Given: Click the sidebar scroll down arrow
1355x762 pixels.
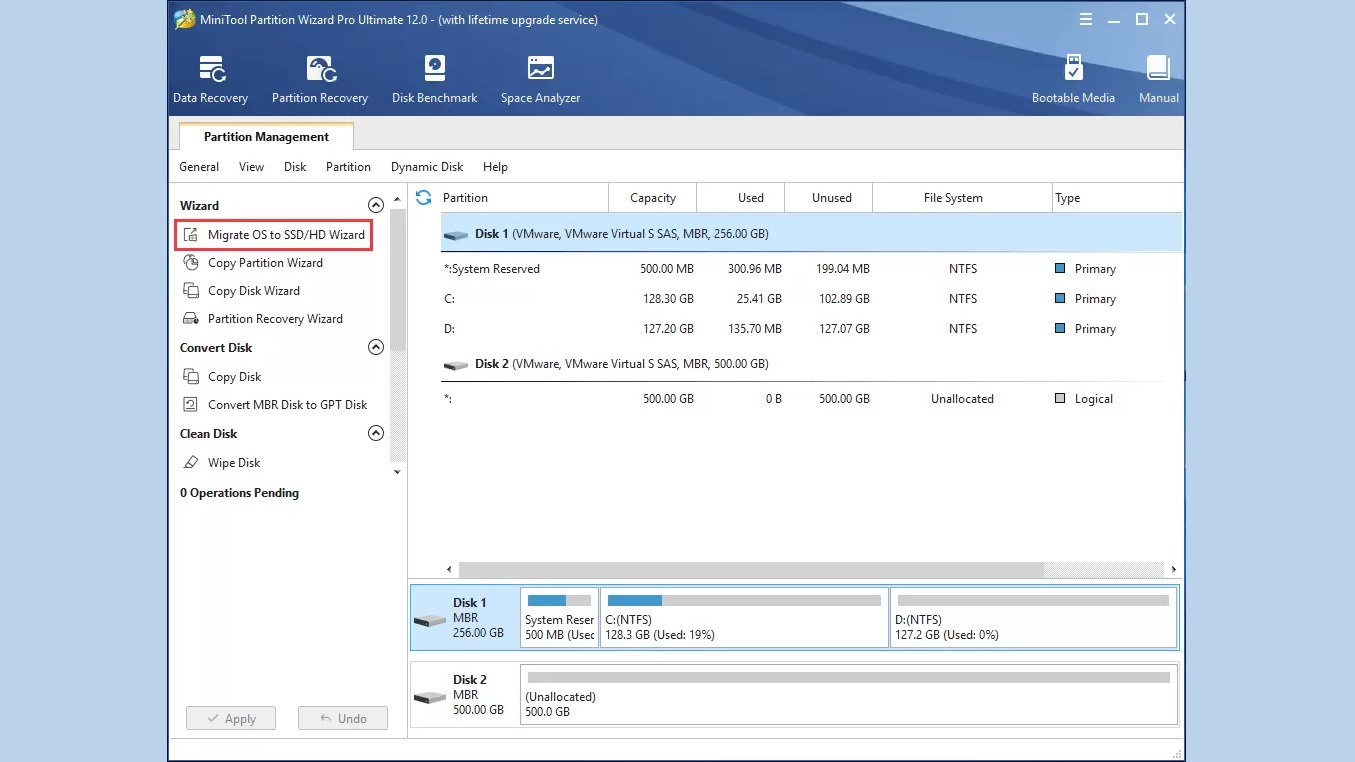Looking at the screenshot, I should click(x=397, y=472).
